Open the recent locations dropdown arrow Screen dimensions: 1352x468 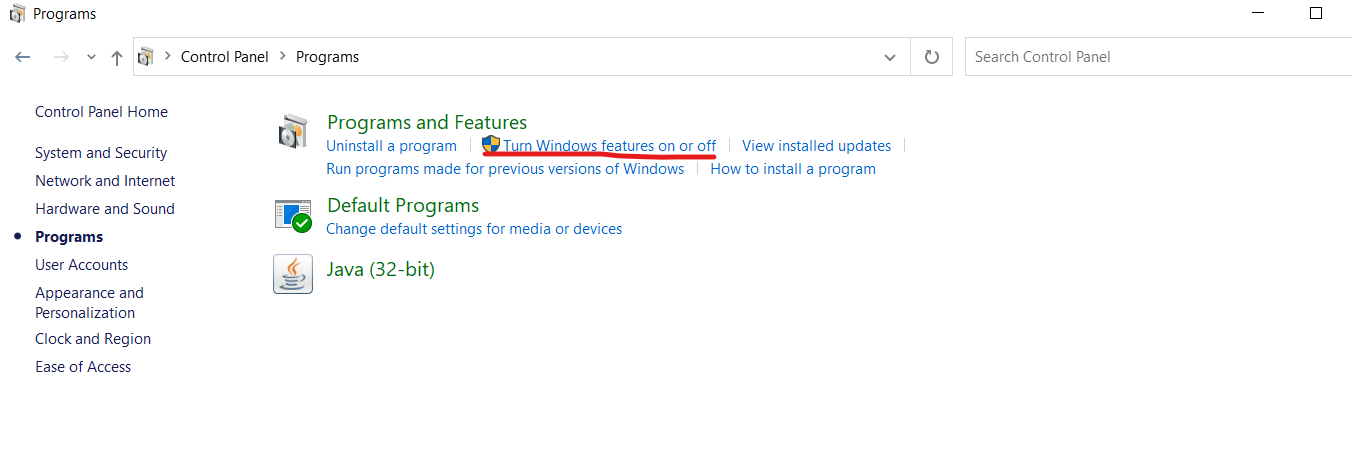tap(91, 58)
